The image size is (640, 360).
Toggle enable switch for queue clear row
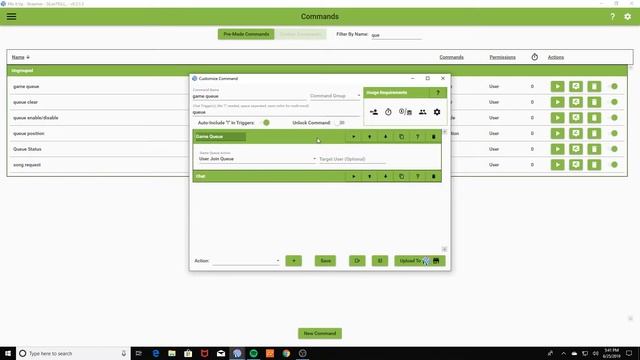[x=613, y=102]
